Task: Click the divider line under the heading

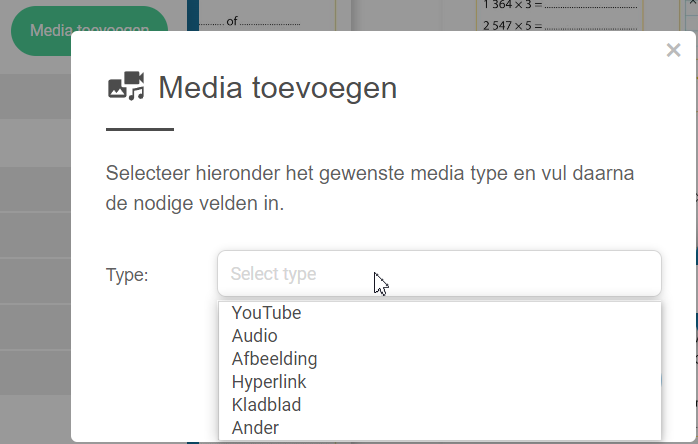Action: click(140, 130)
